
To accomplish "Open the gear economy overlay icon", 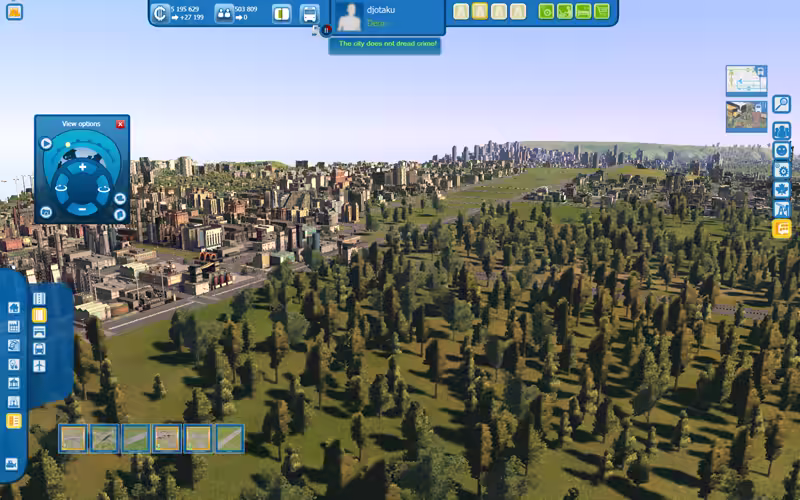I will (x=782, y=170).
